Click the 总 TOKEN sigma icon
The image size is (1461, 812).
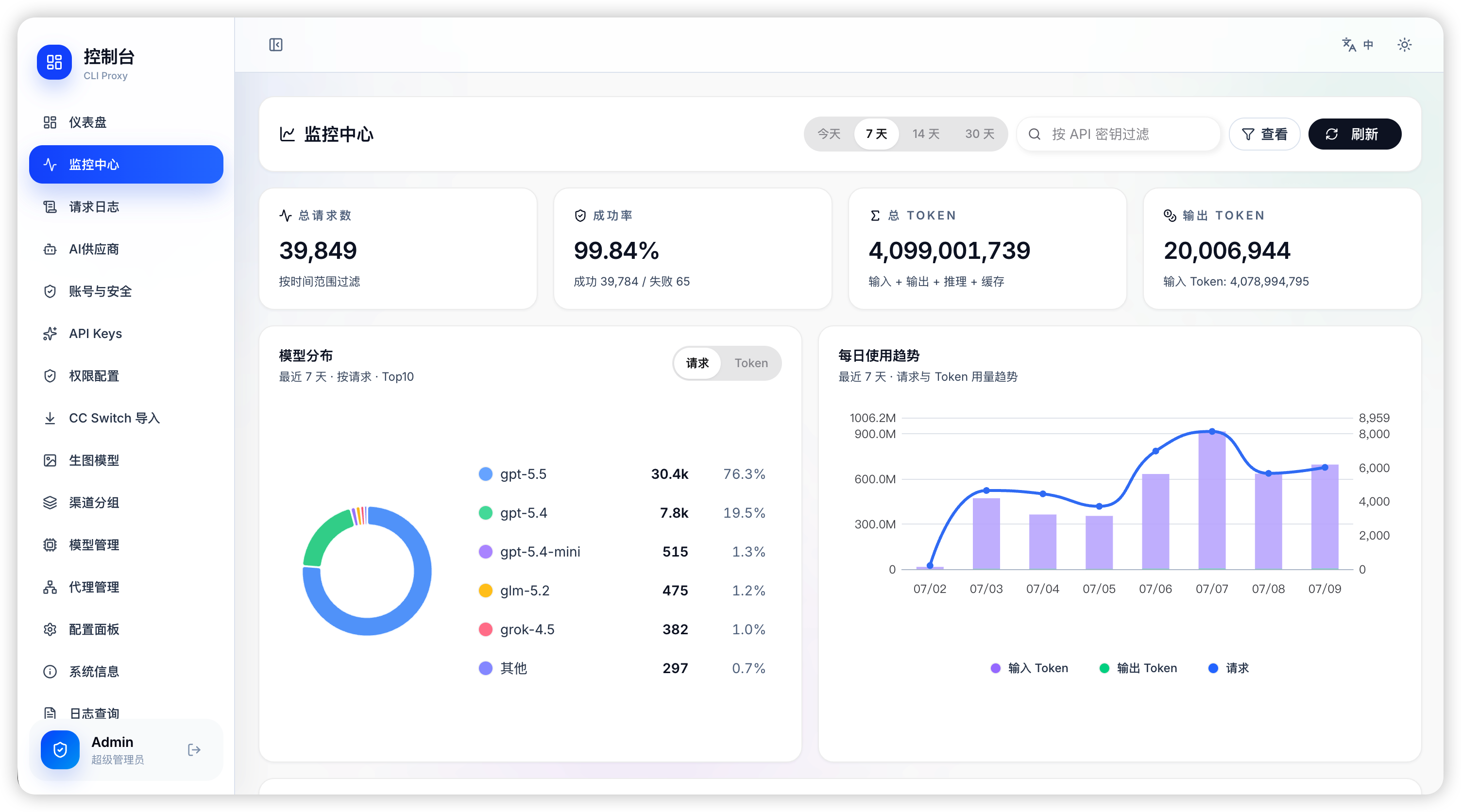875,216
